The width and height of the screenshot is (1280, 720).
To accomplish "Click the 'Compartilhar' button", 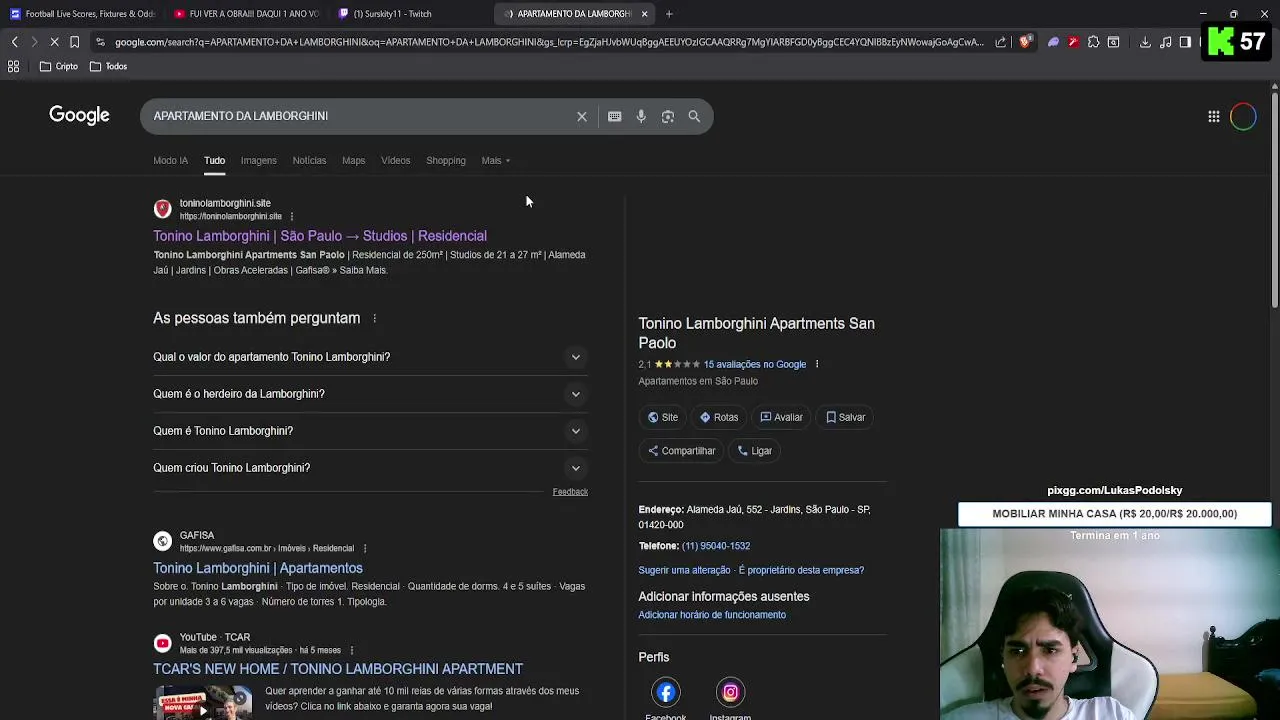I will click(681, 451).
